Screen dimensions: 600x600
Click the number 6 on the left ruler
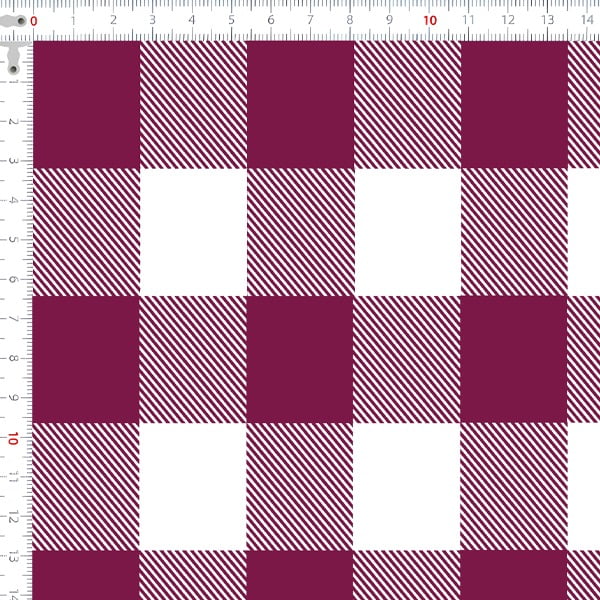[x=13, y=279]
